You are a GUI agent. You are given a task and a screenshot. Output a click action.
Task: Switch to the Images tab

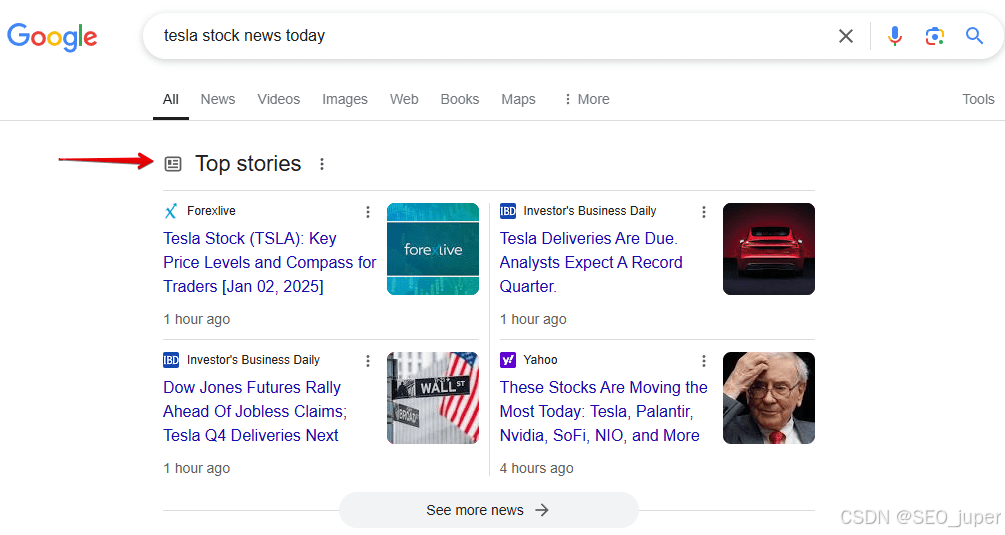(x=345, y=99)
